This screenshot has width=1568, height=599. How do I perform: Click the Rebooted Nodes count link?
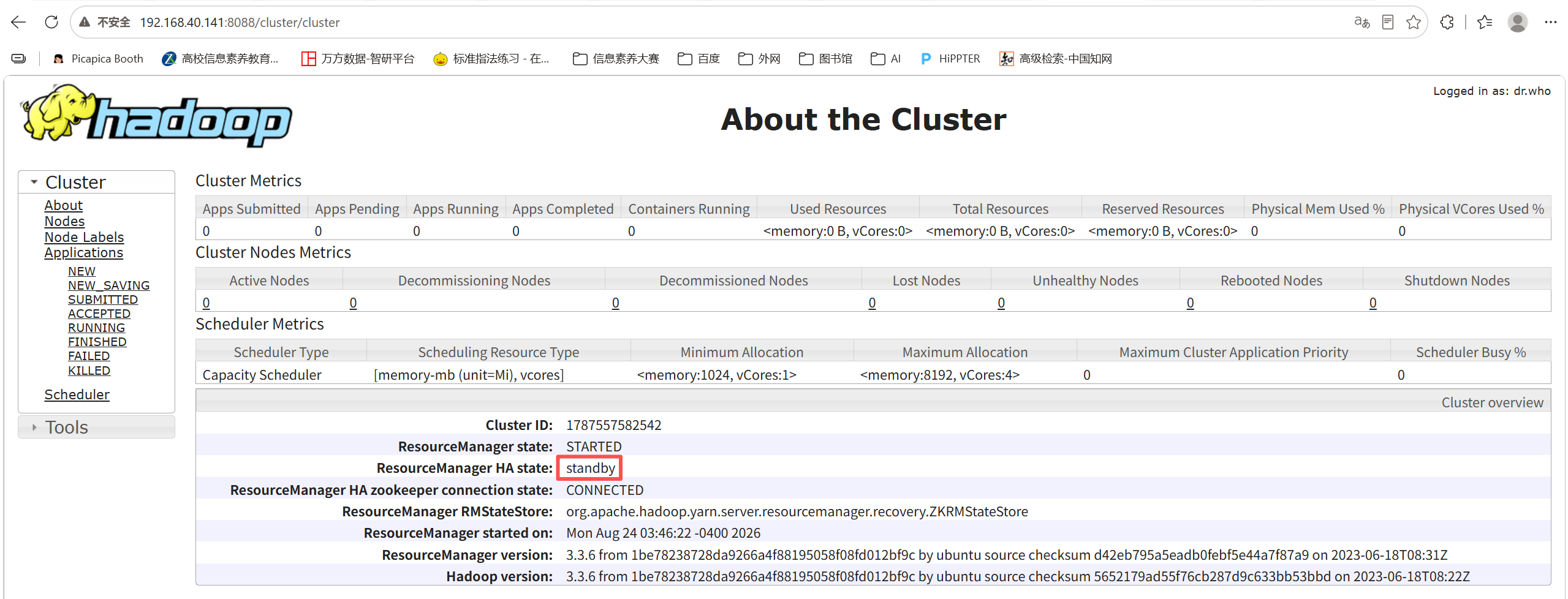[x=1190, y=303]
